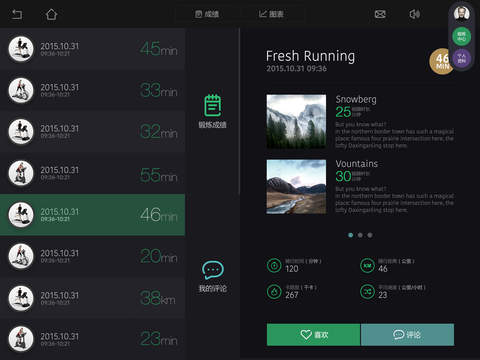
Task: Toggle the speaker sound icon
Action: point(414,14)
